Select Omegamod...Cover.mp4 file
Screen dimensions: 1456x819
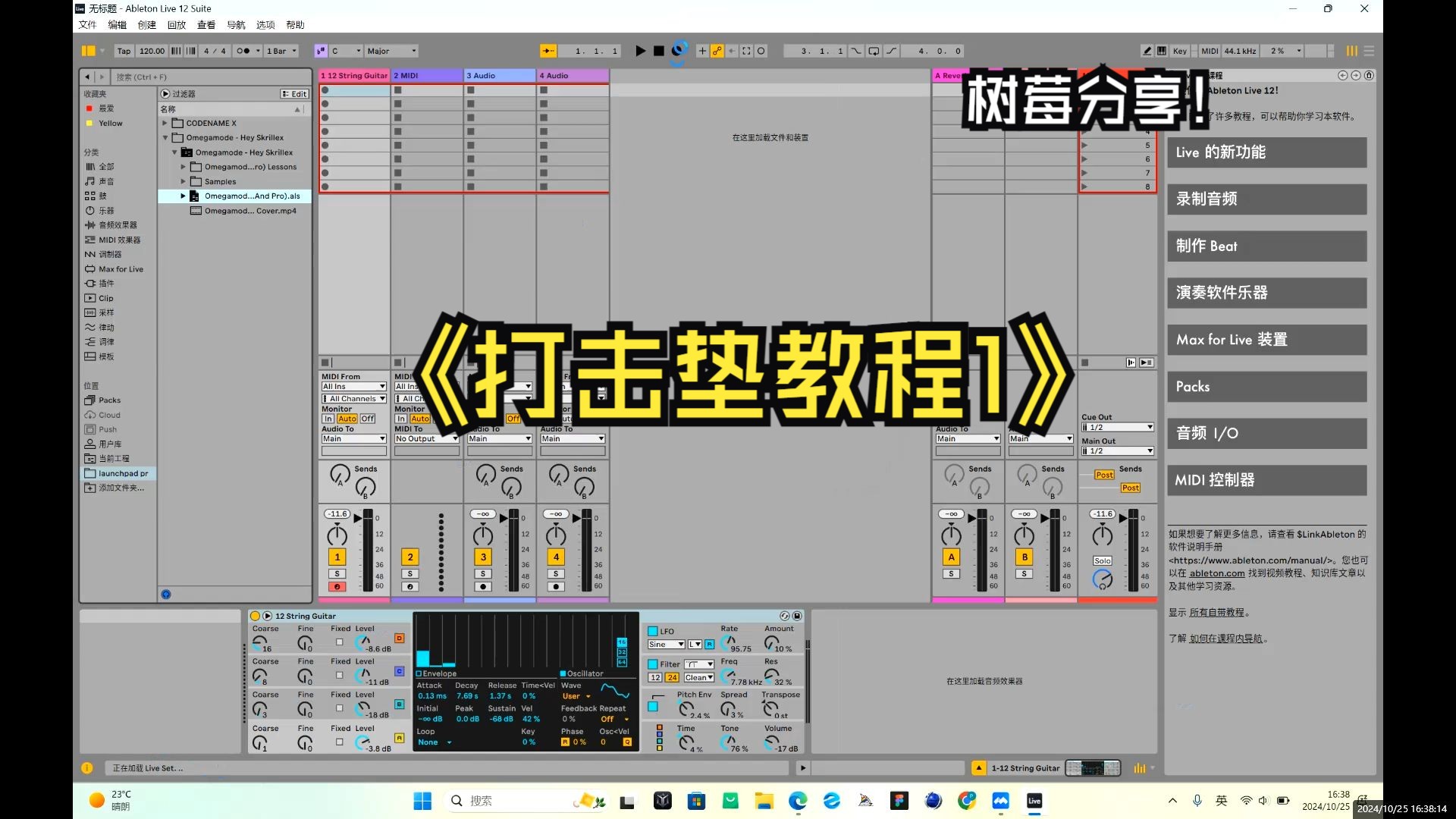pyautogui.click(x=250, y=211)
